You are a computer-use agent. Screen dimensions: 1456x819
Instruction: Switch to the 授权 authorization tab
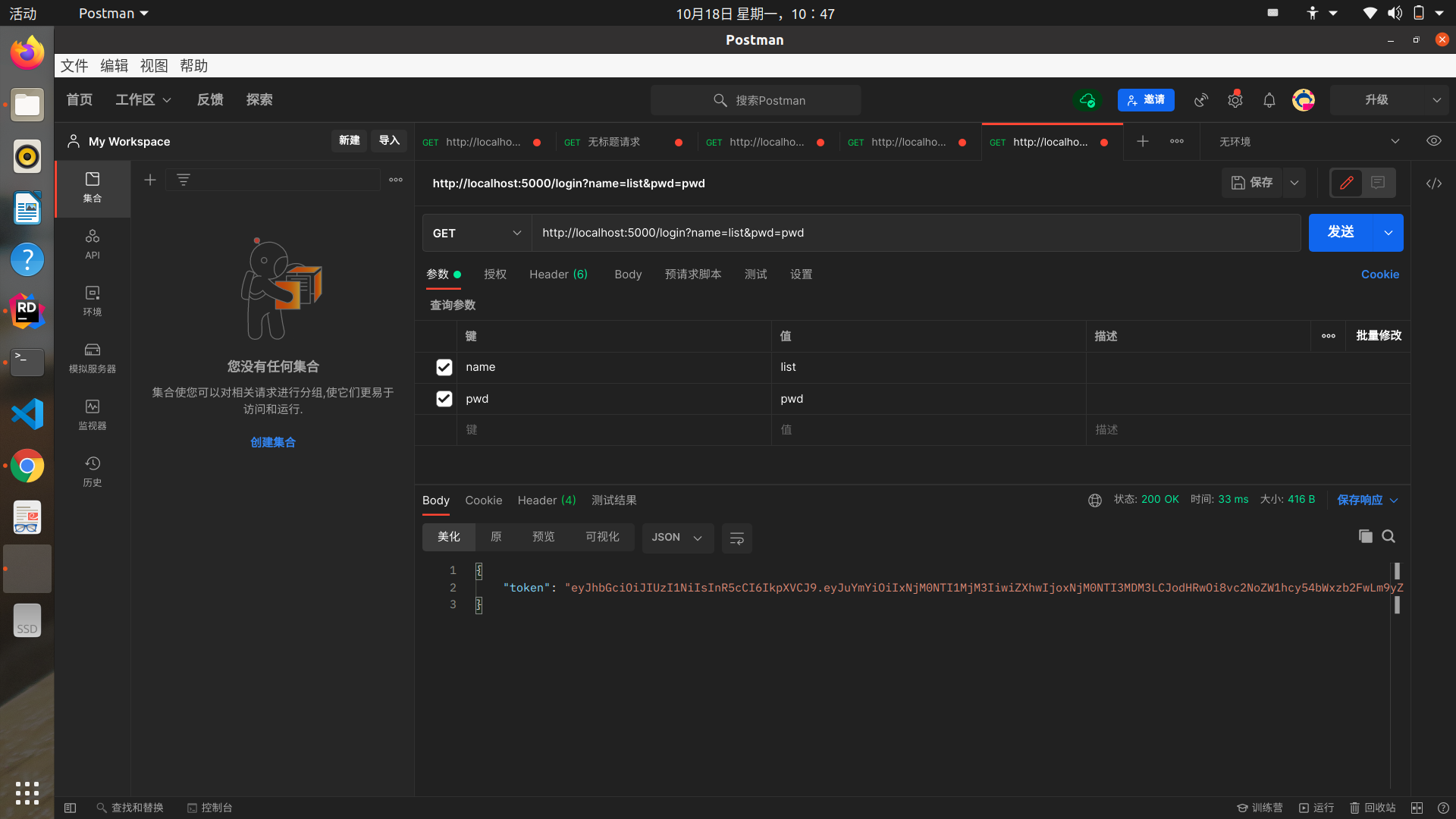click(495, 275)
